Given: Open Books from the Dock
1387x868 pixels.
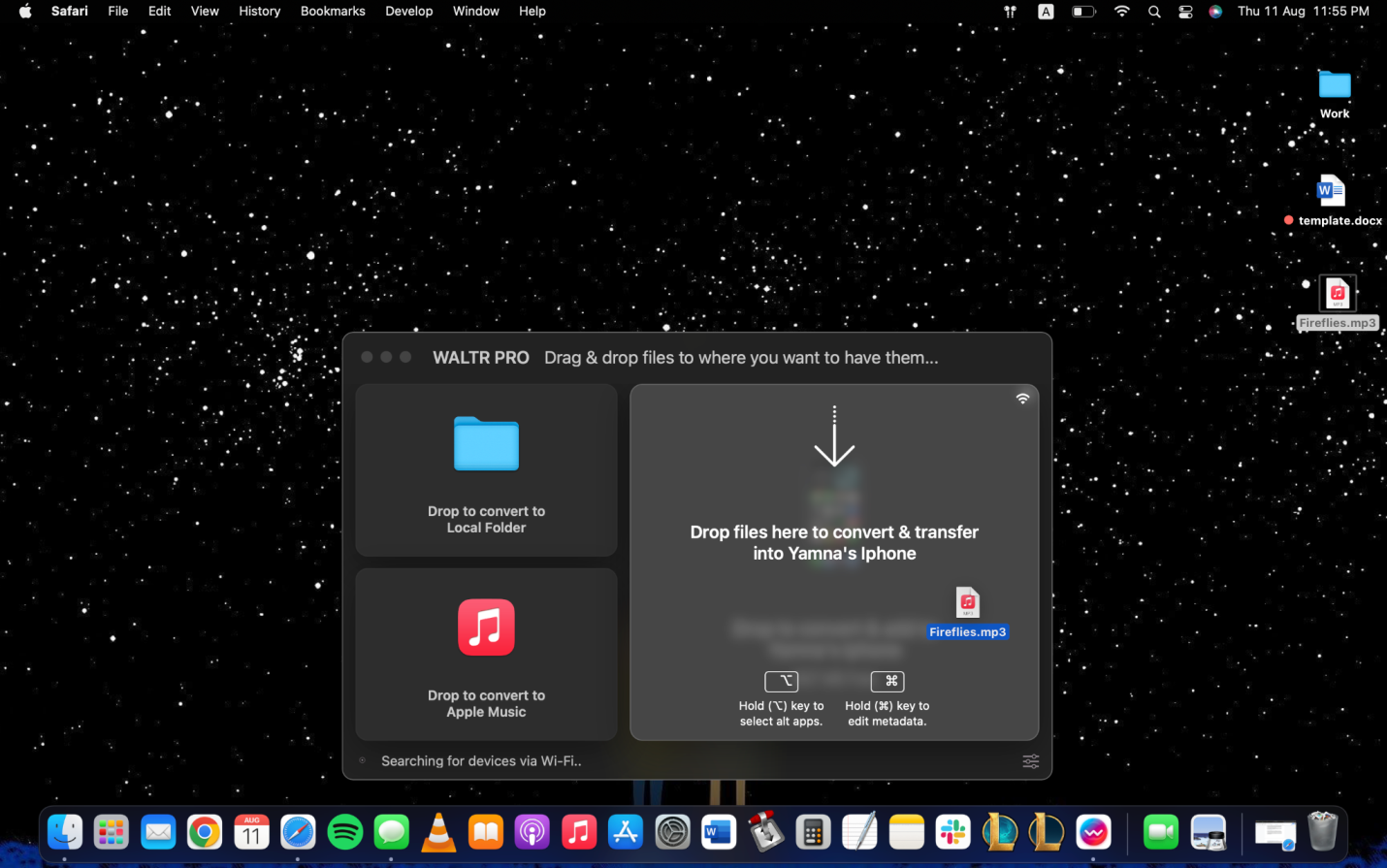Looking at the screenshot, I should [485, 832].
